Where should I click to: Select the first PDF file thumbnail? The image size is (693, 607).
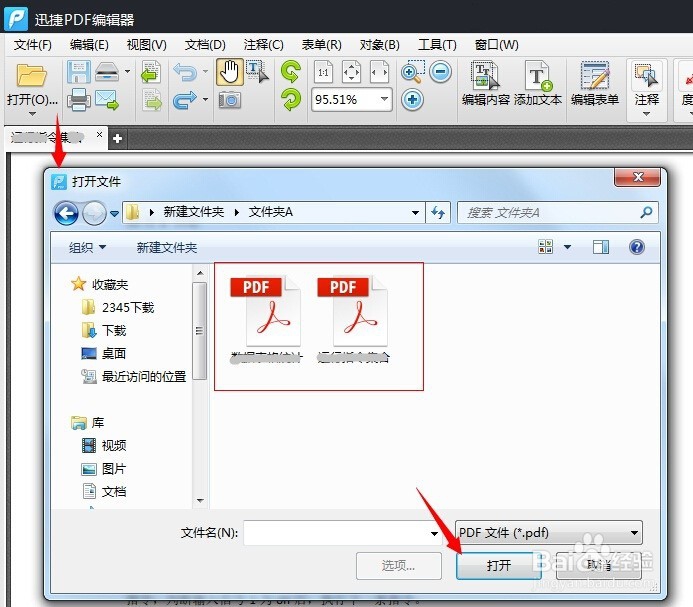267,319
